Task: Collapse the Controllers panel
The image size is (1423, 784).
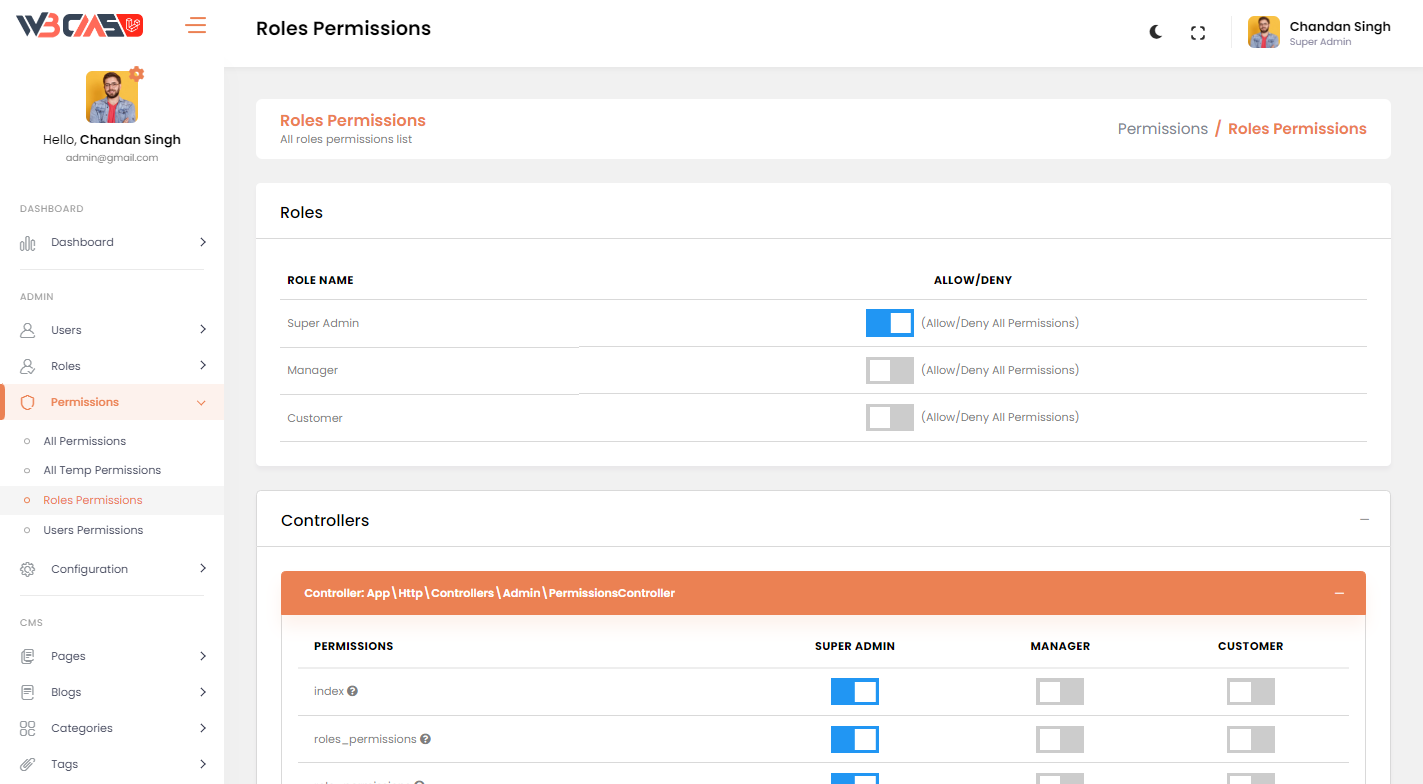Action: click(x=1364, y=520)
